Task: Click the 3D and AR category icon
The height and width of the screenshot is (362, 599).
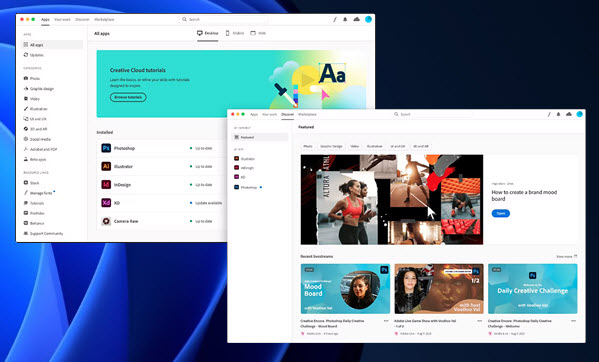Action: pyautogui.click(x=26, y=129)
